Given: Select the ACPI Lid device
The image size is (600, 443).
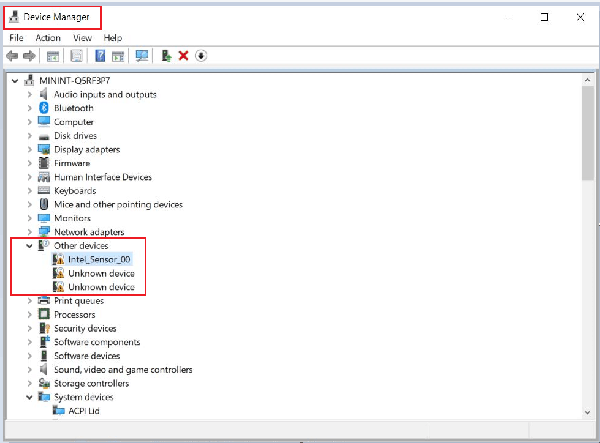Looking at the screenshot, I should tap(83, 410).
